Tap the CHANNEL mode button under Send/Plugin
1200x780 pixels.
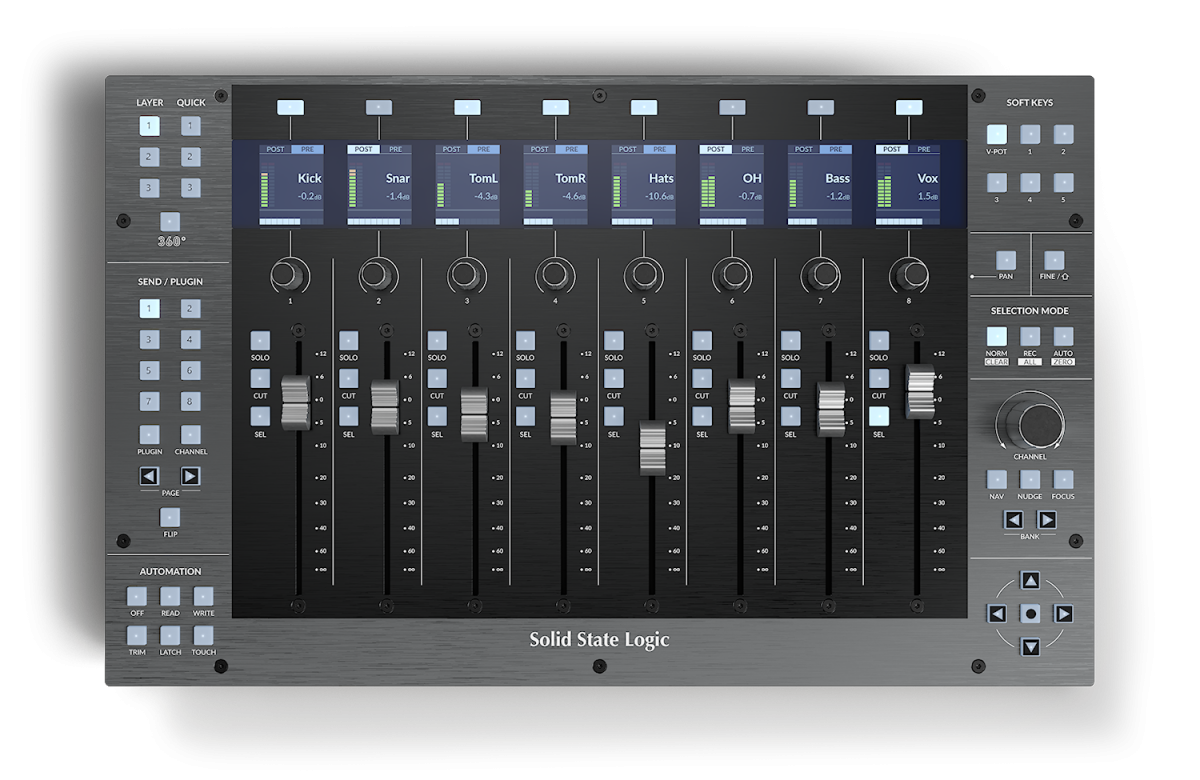click(x=191, y=435)
